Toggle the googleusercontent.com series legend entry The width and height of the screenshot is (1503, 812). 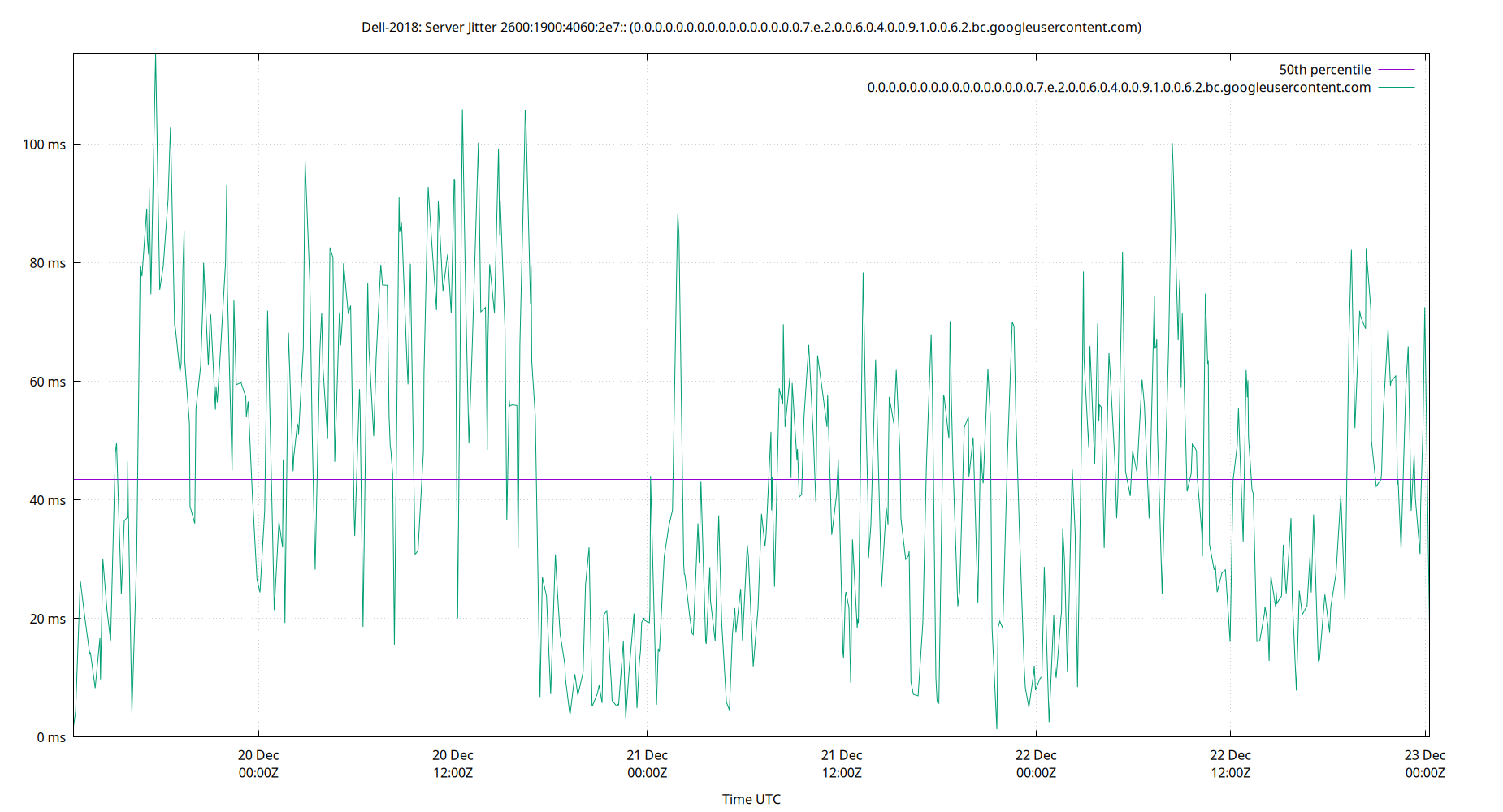click(1118, 87)
